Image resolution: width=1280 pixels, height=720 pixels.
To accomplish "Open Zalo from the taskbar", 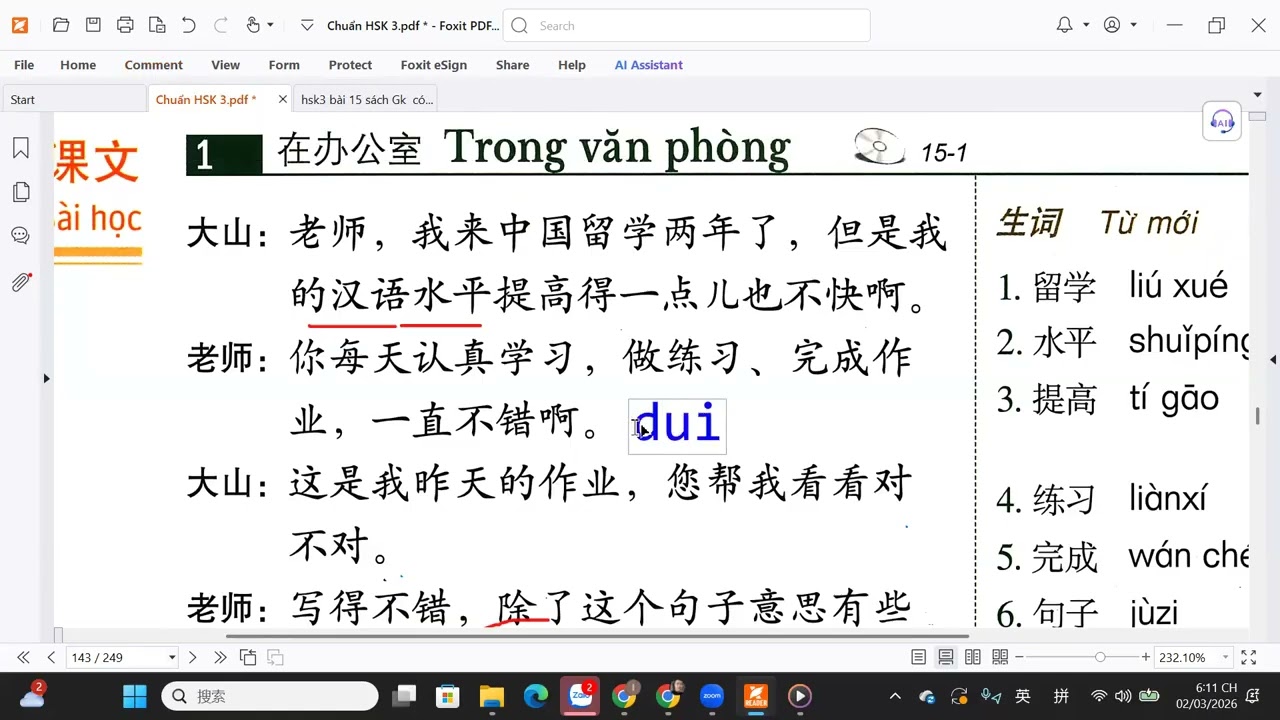I will point(581,696).
